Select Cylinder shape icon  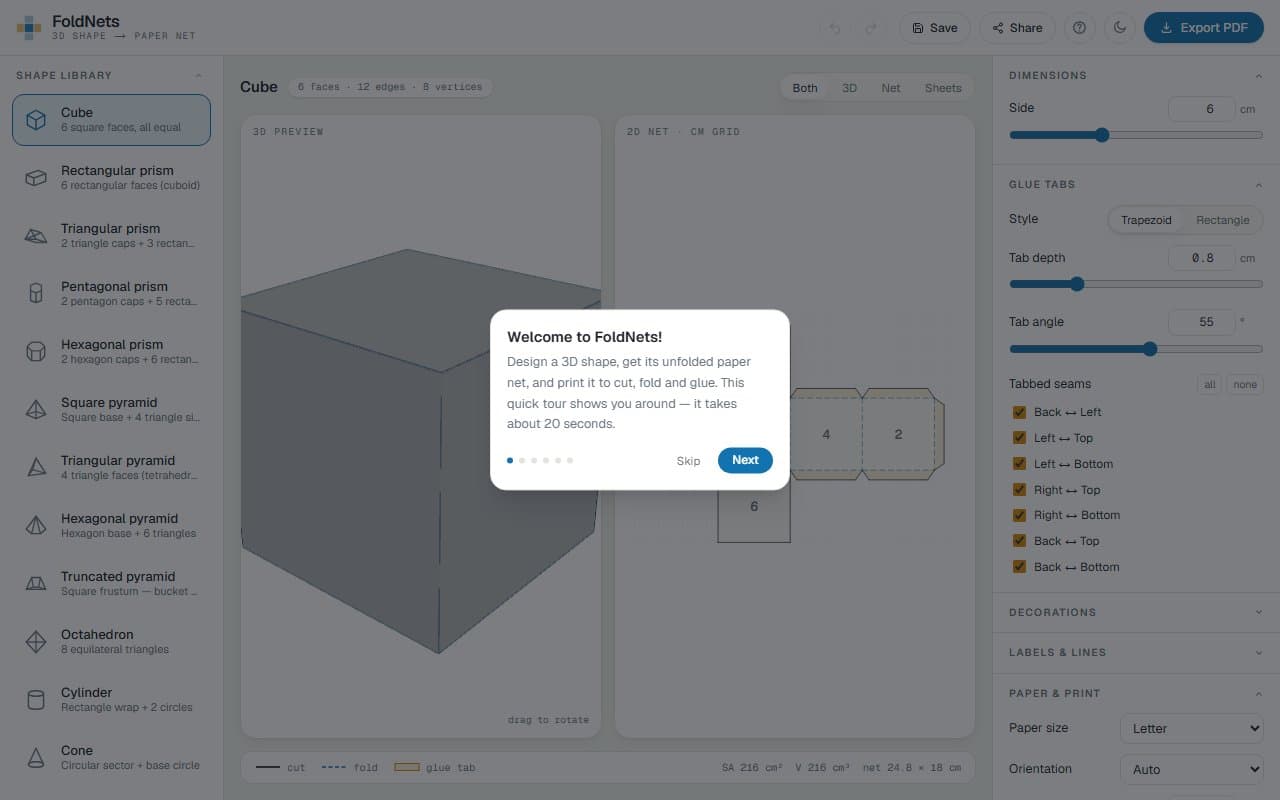point(36,700)
